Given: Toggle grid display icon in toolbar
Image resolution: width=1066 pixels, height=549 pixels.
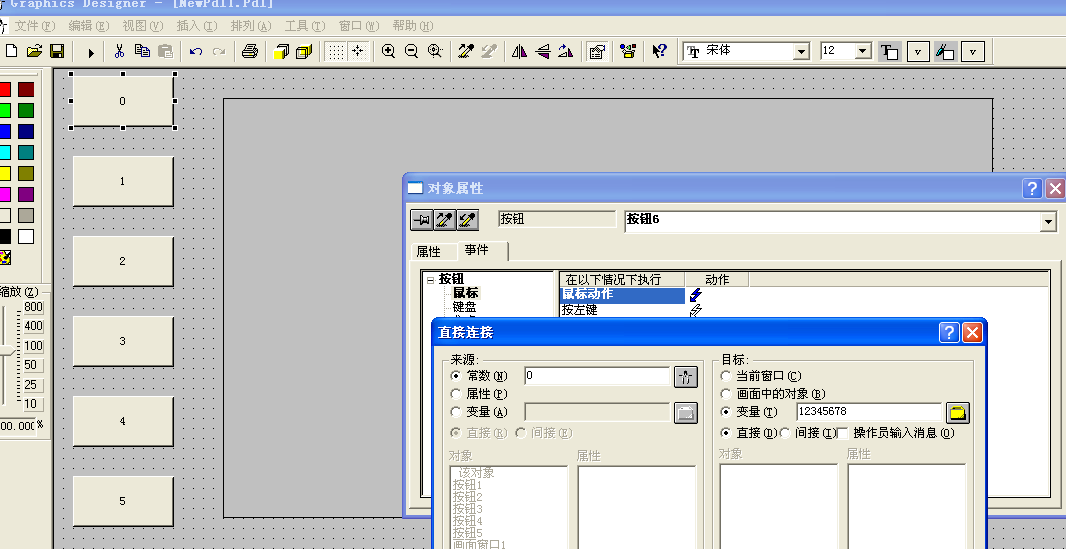Looking at the screenshot, I should [335, 52].
